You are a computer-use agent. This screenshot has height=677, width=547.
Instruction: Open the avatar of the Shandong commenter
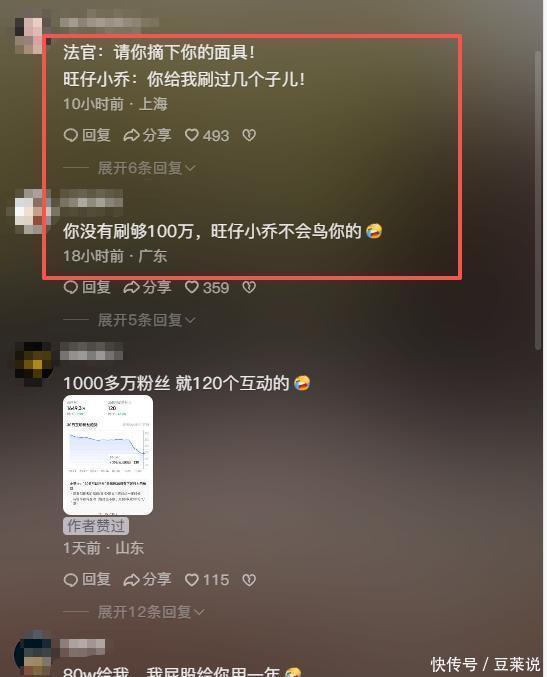point(34,364)
